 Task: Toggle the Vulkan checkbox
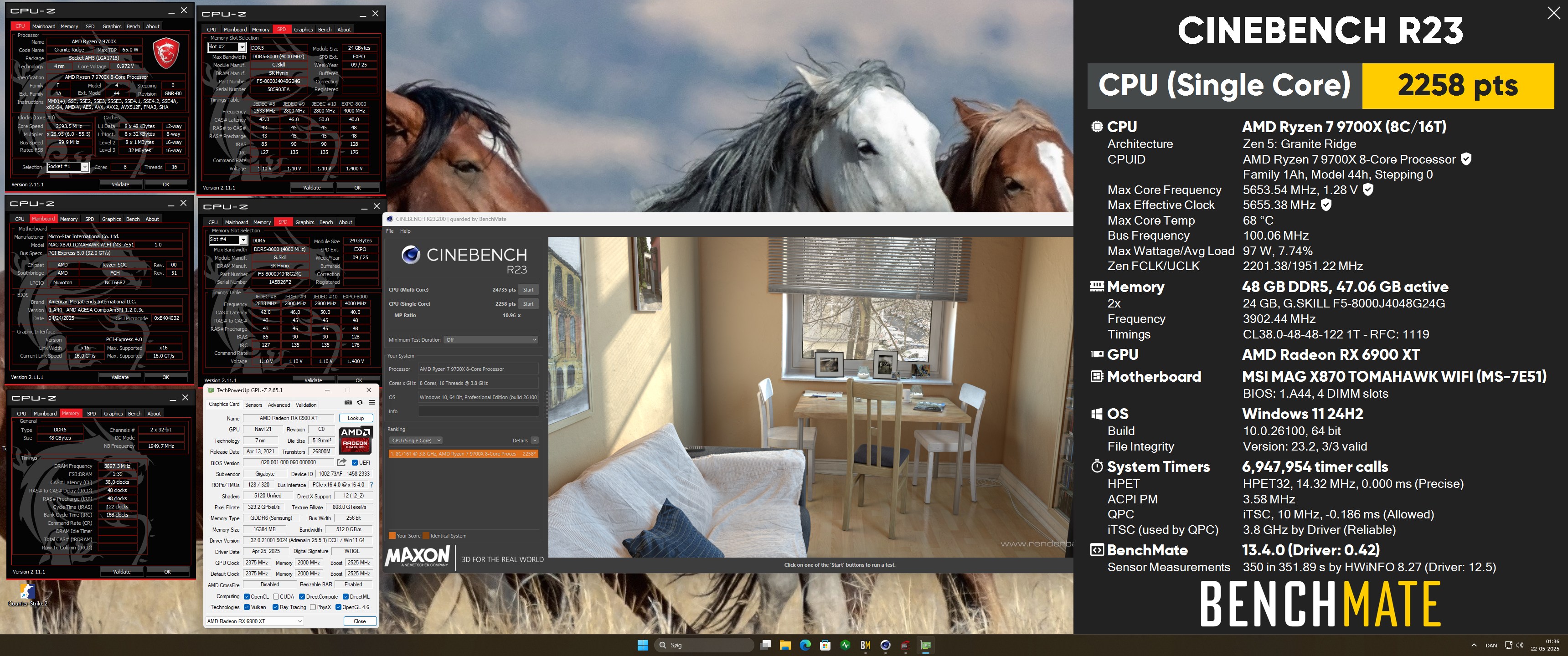(x=247, y=607)
